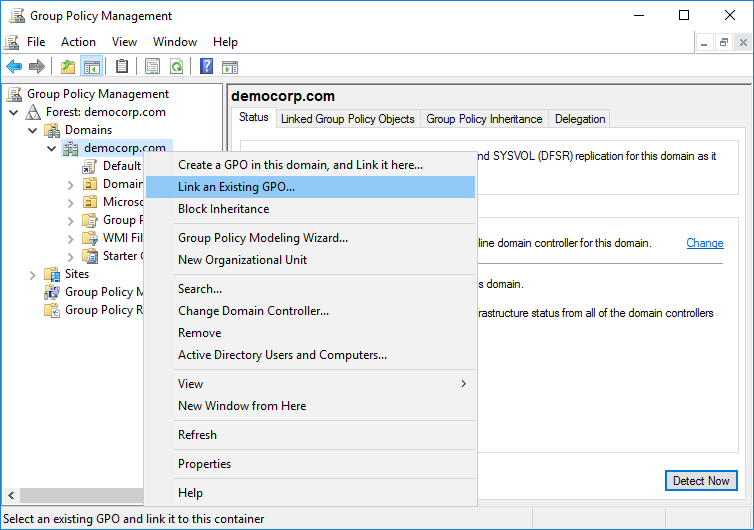Open Help via the question mark icon
The width and height of the screenshot is (754, 530).
coord(206,67)
